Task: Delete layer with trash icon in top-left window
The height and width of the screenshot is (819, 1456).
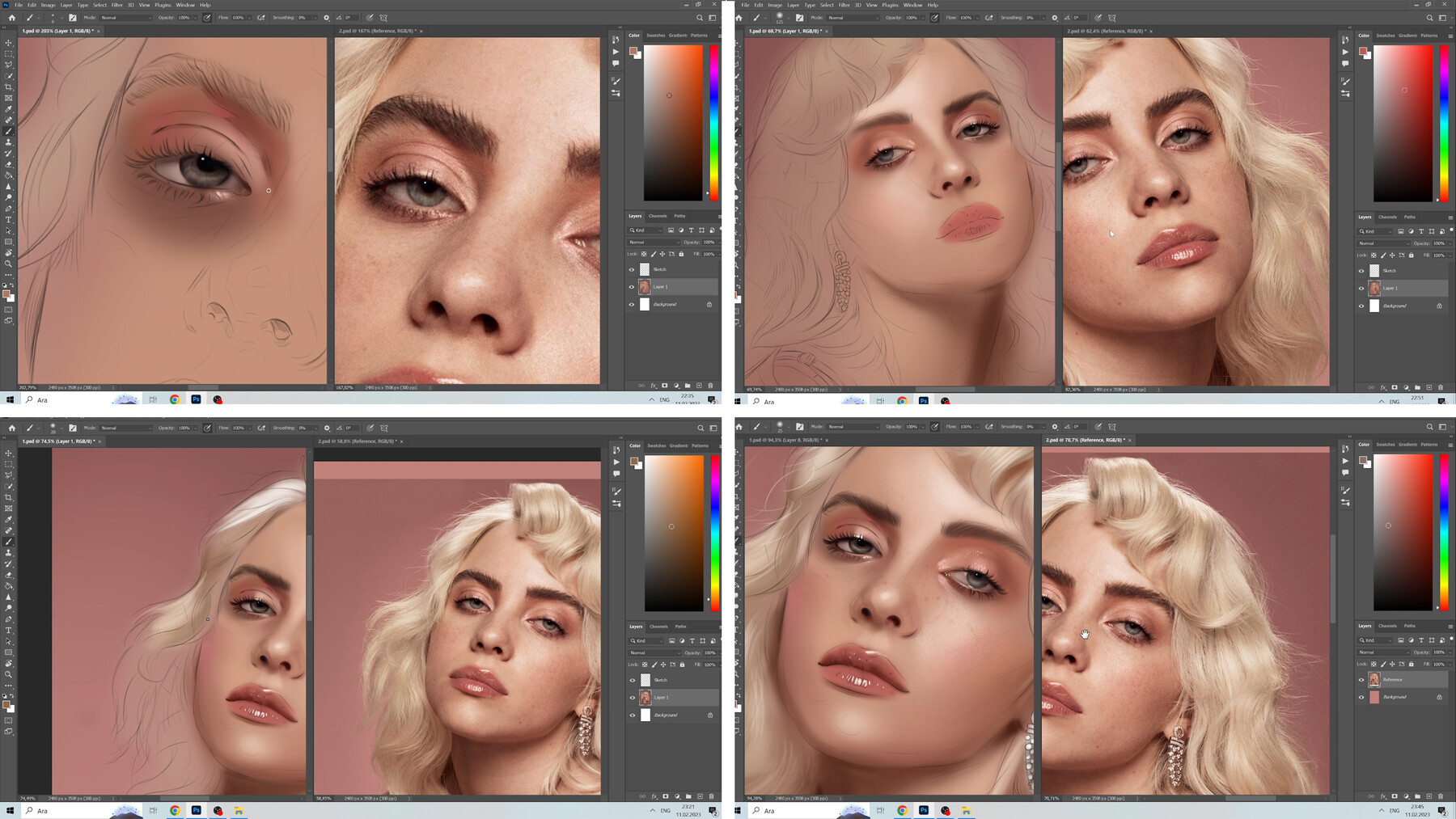Action: coord(711,386)
